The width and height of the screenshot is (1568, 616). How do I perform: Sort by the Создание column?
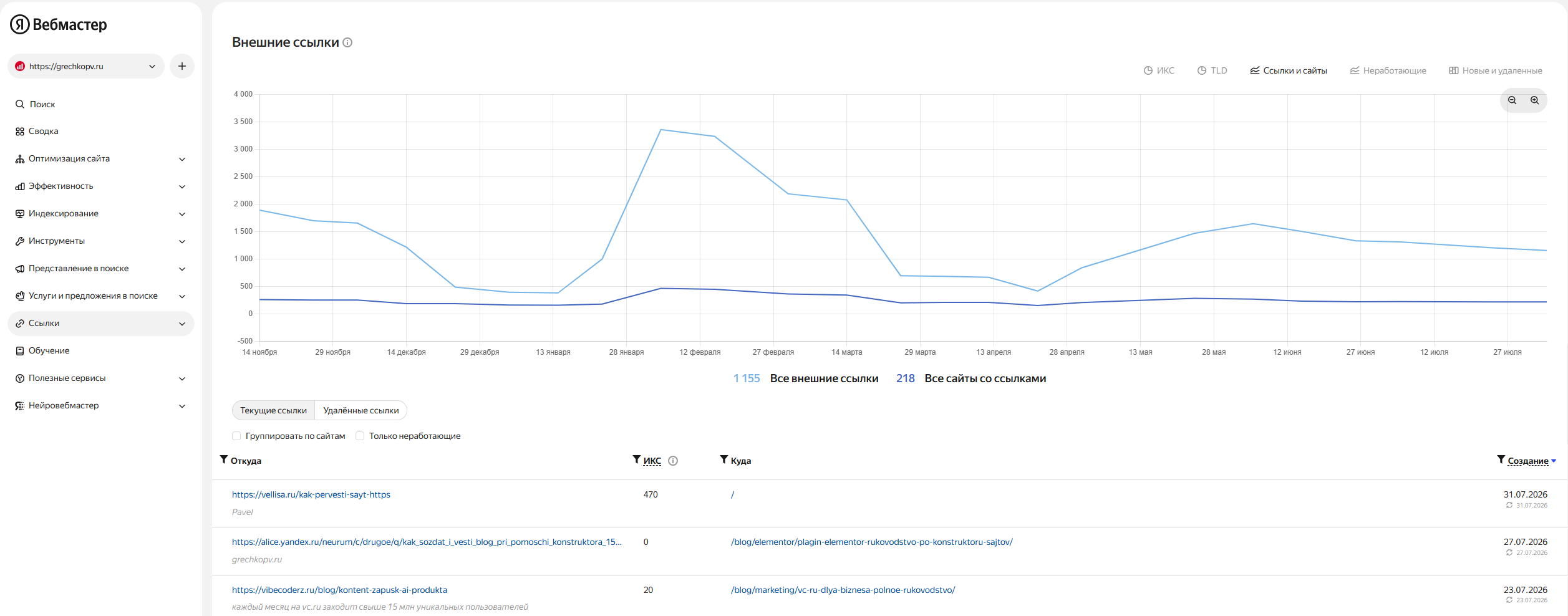pyautogui.click(x=1528, y=461)
